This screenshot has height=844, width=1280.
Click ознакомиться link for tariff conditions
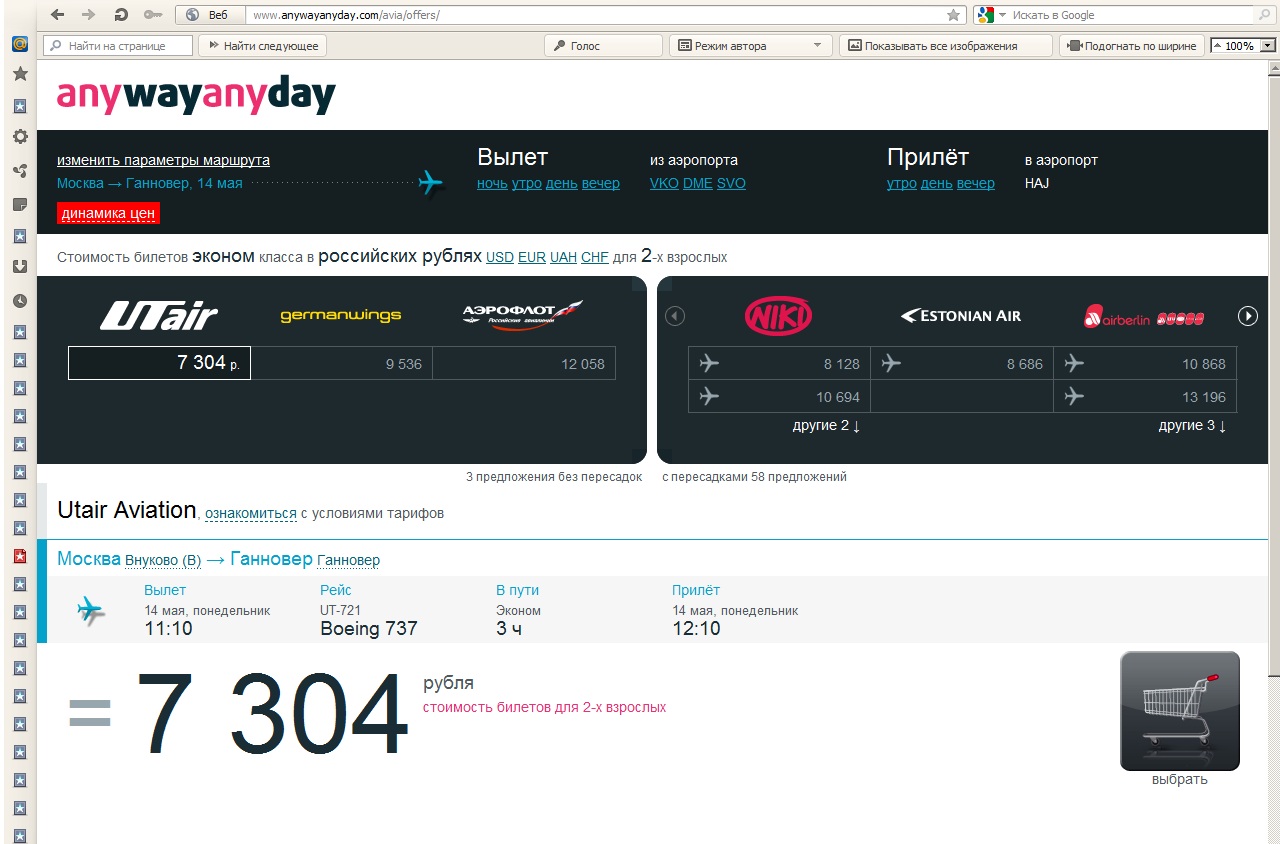(251, 514)
